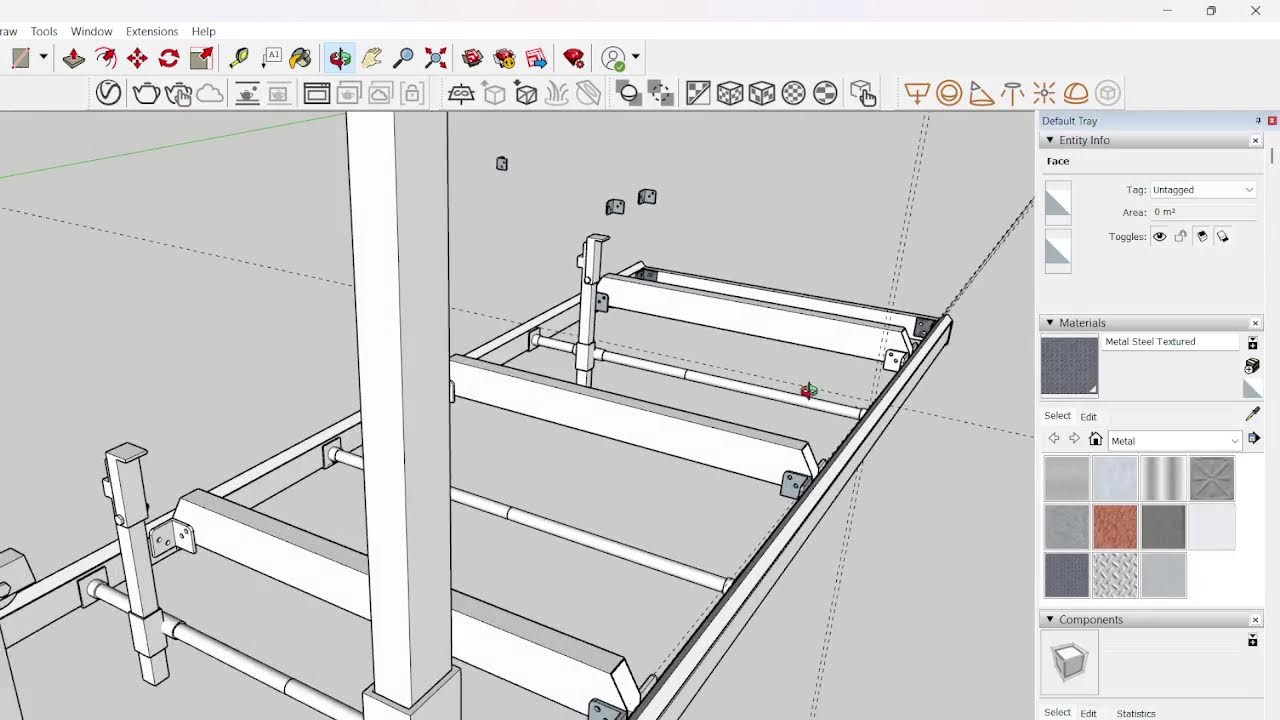Click the current material preview thumbnail
The width and height of the screenshot is (1280, 720).
(x=1069, y=366)
